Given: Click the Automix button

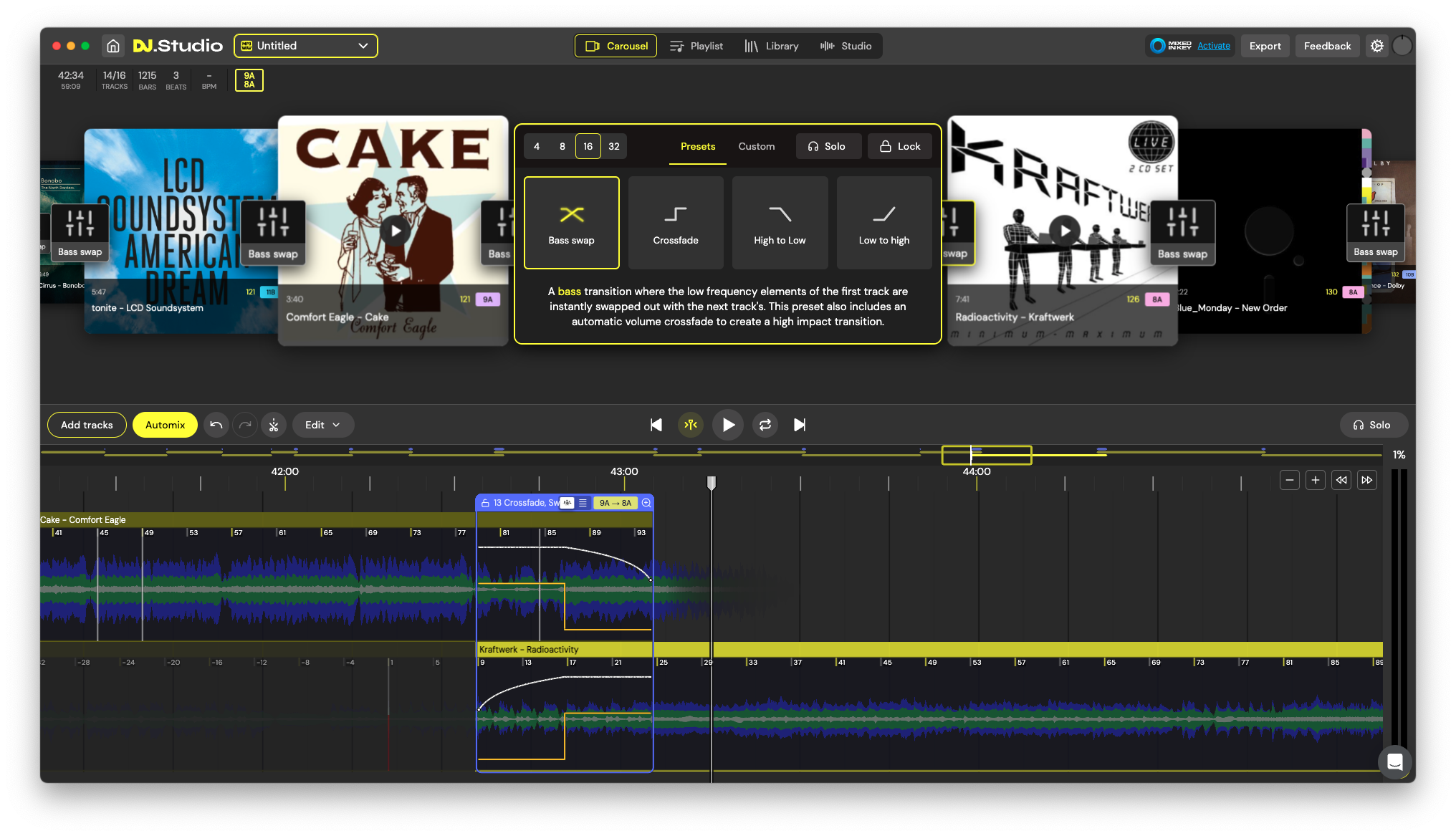Looking at the screenshot, I should (x=166, y=425).
